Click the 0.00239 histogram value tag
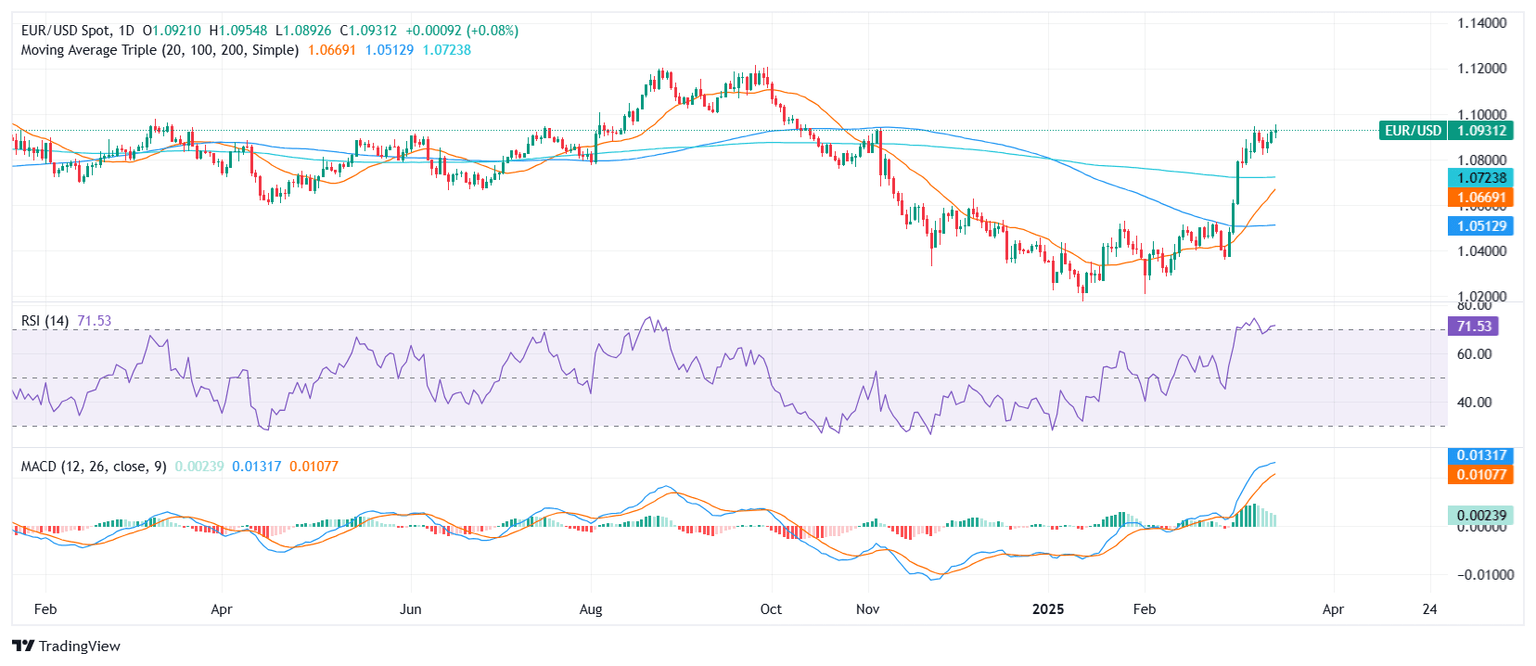The width and height of the screenshot is (1536, 666). coord(1479,516)
